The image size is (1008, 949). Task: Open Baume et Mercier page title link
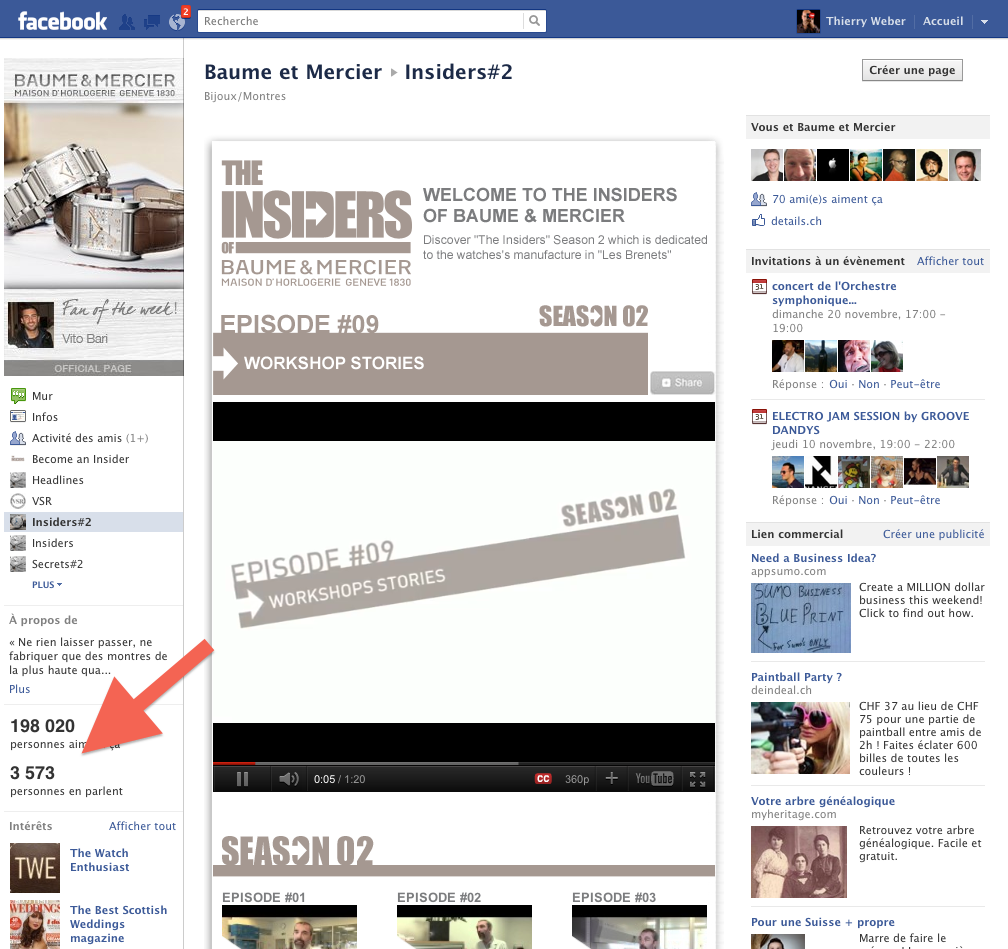coord(292,72)
